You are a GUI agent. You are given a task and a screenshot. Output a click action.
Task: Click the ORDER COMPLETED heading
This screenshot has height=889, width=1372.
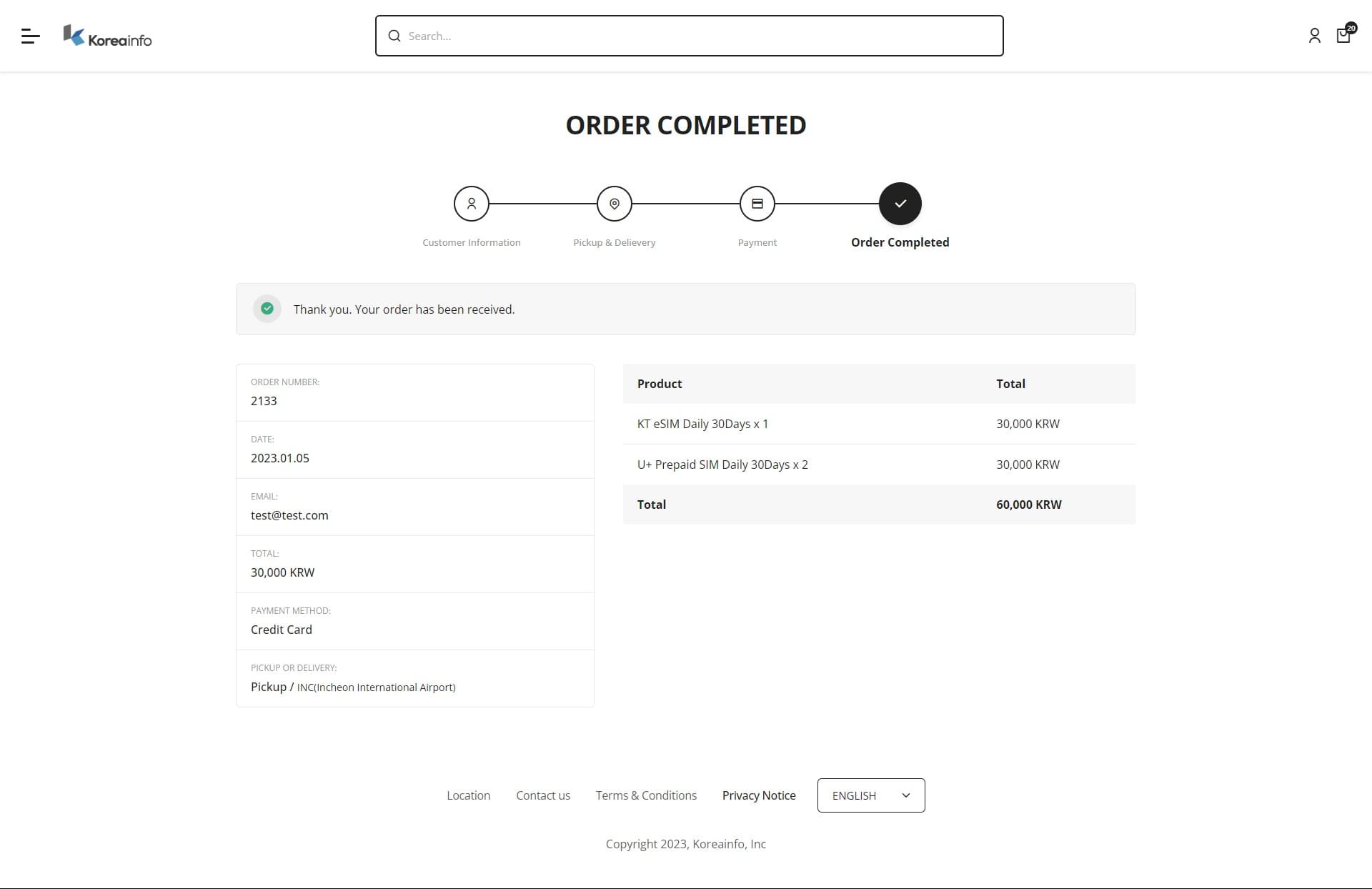coord(686,125)
